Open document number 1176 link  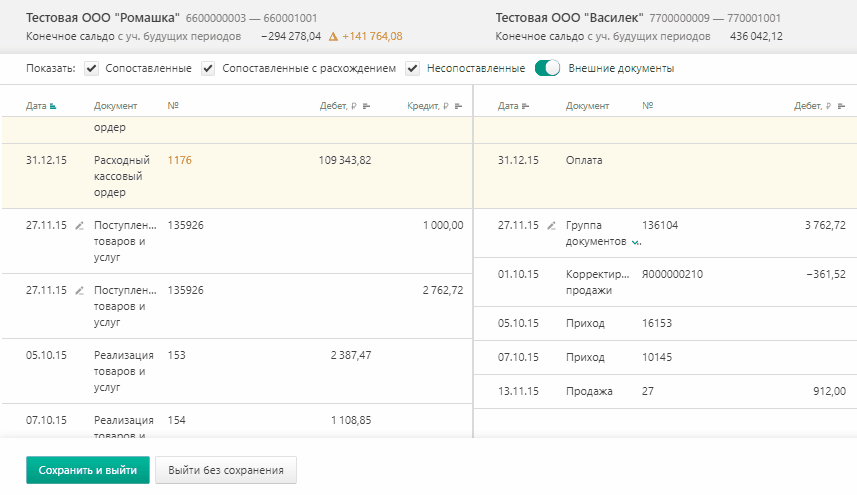pos(180,160)
